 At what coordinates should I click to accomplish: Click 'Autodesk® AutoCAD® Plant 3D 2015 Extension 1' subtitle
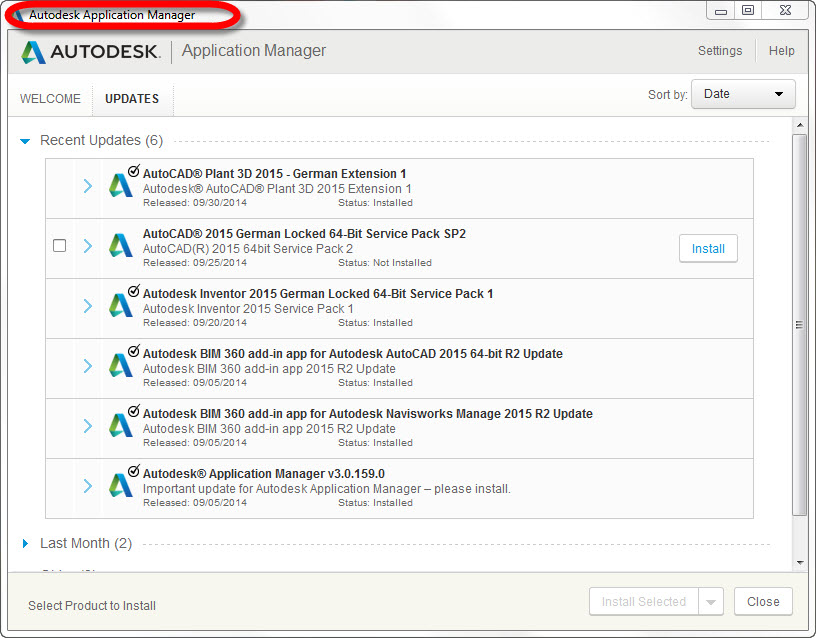tap(277, 189)
